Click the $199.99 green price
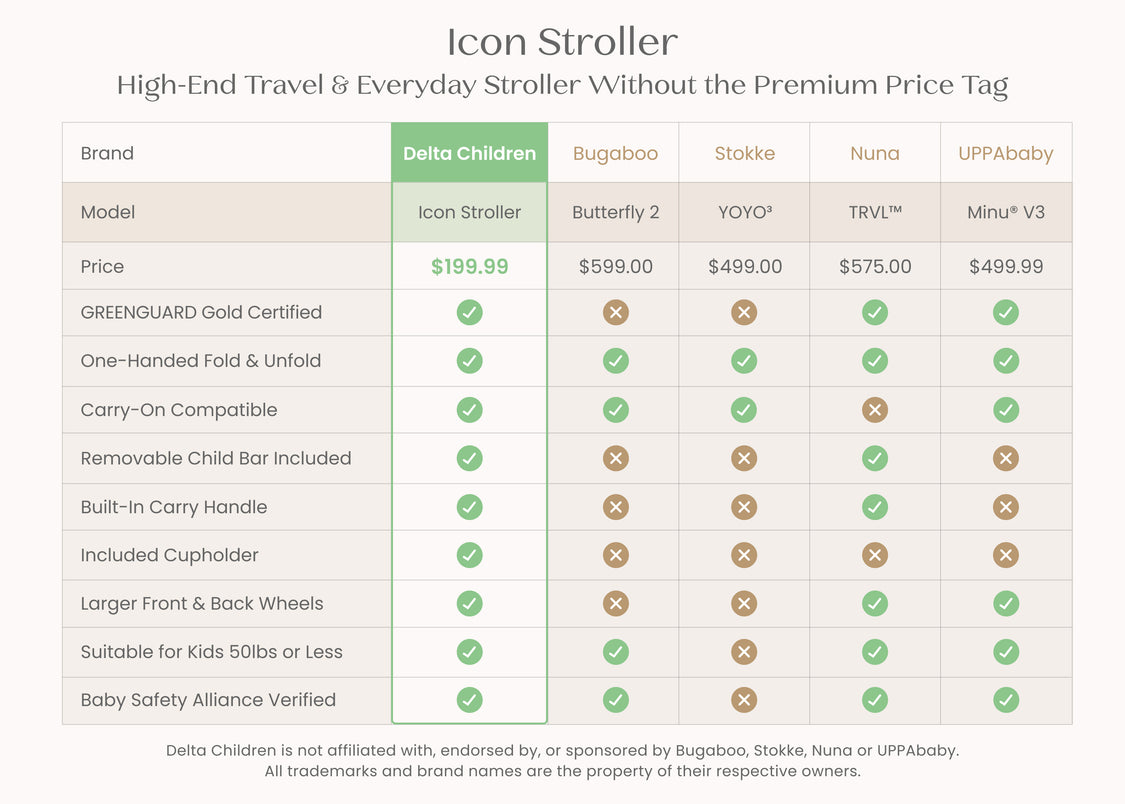1125x804 pixels. pos(469,267)
